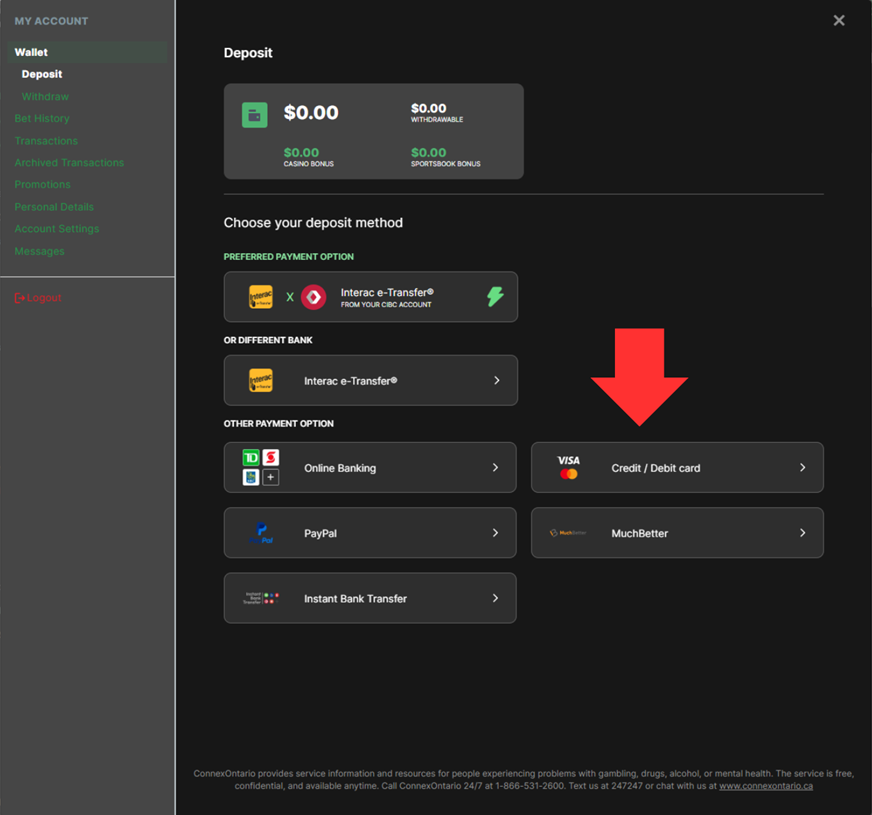
Task: Click the green wallet balance icon
Action: tap(254, 114)
